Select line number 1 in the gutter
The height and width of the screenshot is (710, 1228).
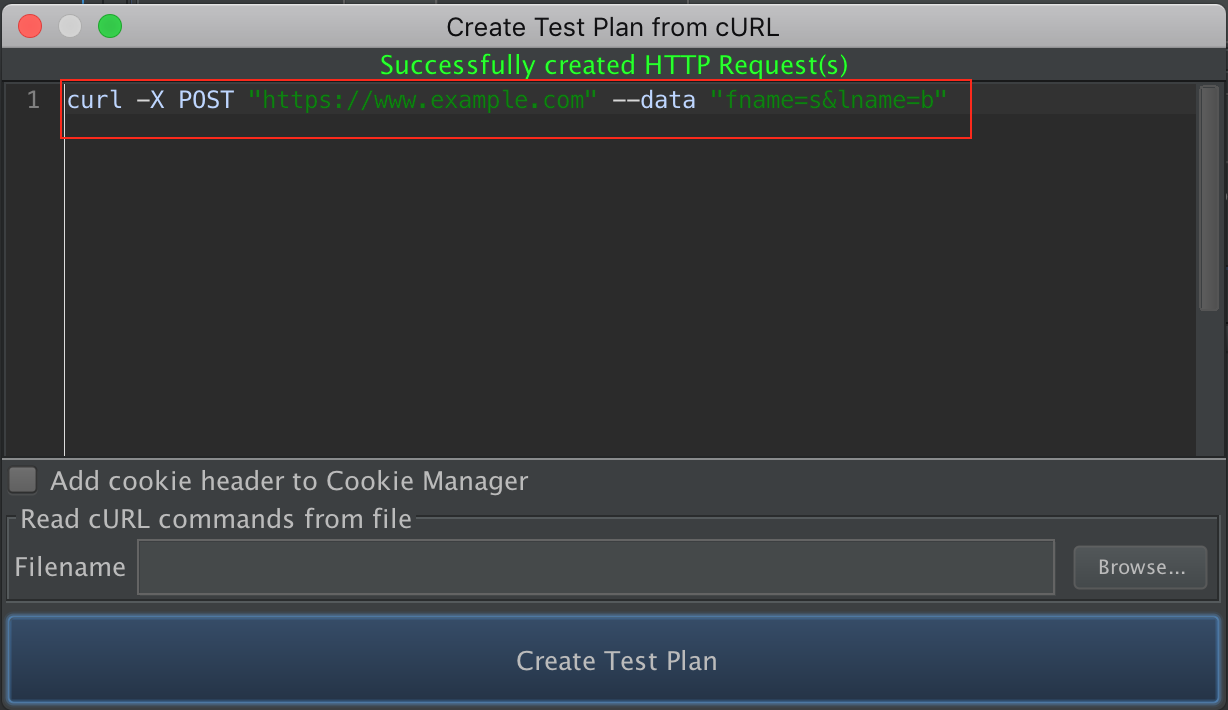(33, 101)
